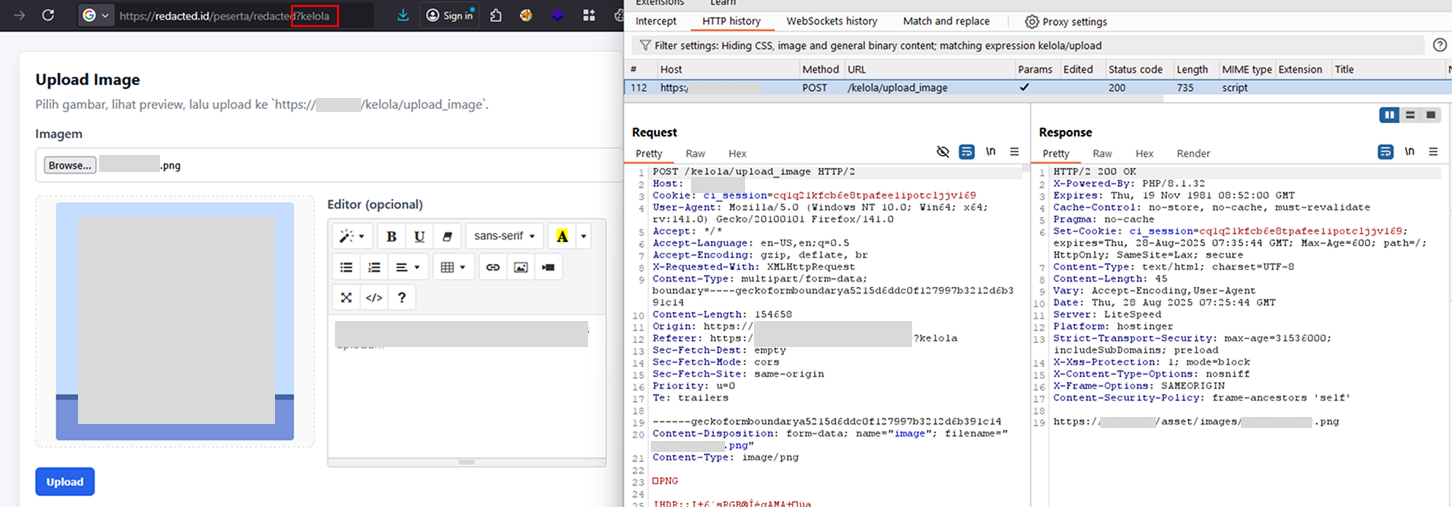Click the image preview thumbnail
The image size is (1452, 507).
pyautogui.click(x=175, y=321)
